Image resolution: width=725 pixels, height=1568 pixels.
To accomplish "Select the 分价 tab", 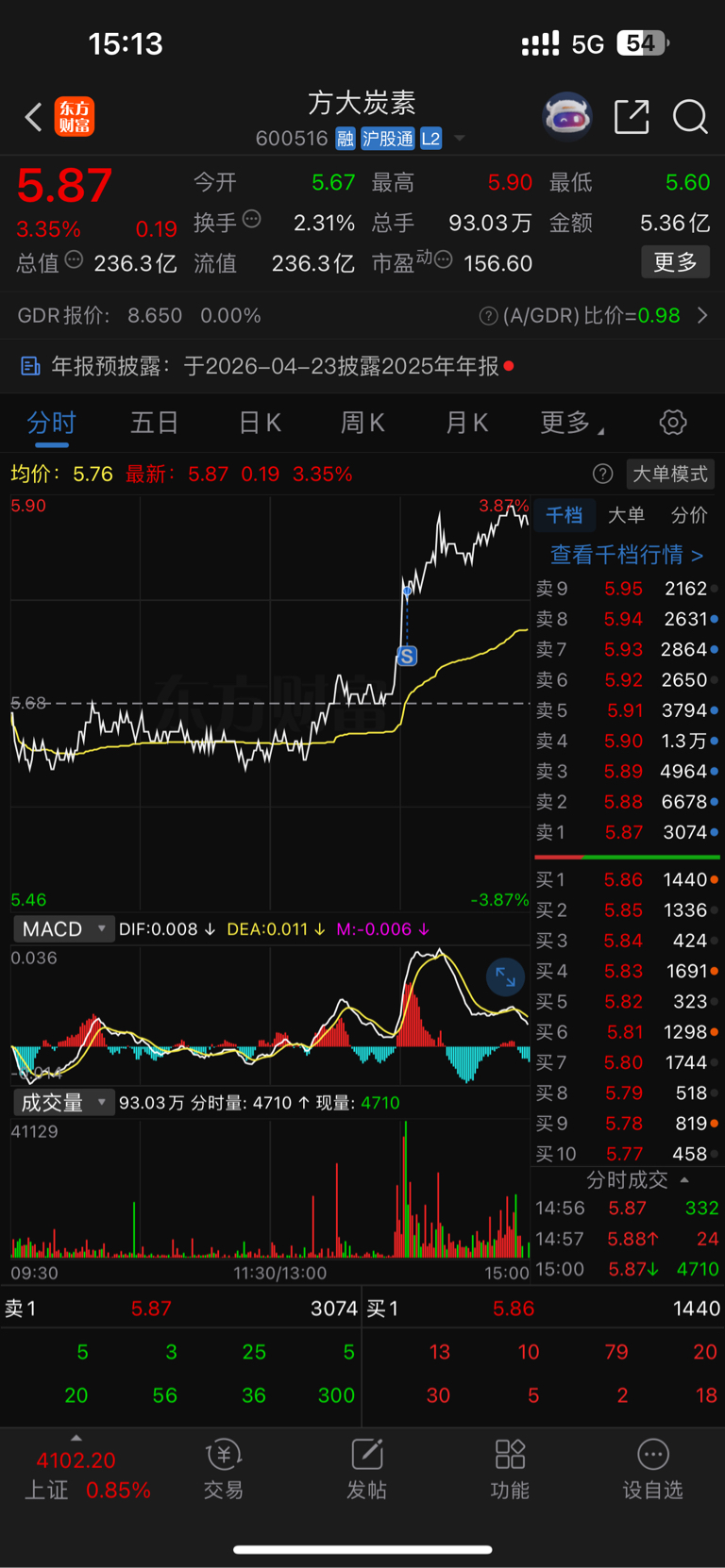I will coord(689,515).
